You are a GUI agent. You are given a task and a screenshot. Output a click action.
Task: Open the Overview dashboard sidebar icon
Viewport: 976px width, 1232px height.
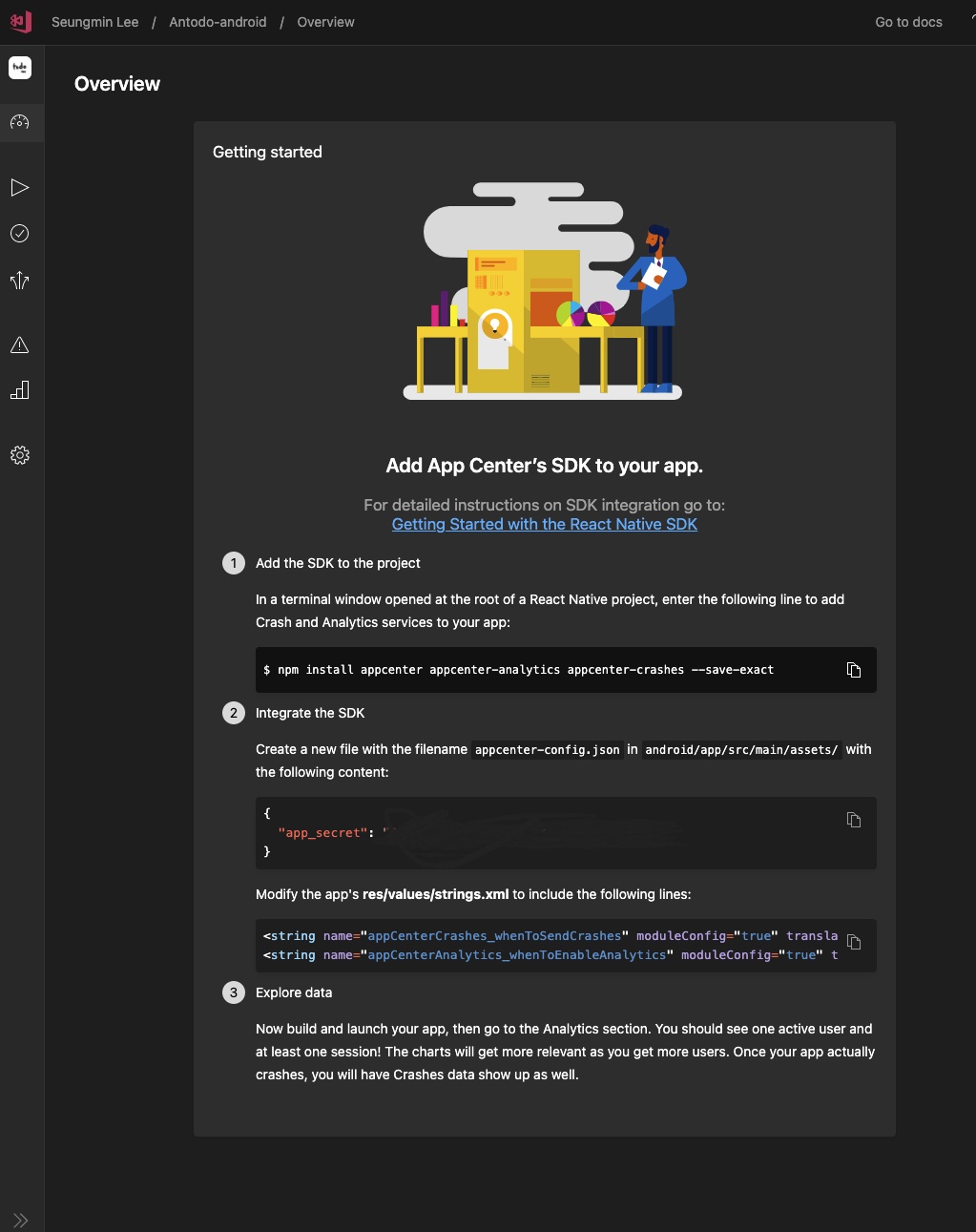coord(20,122)
